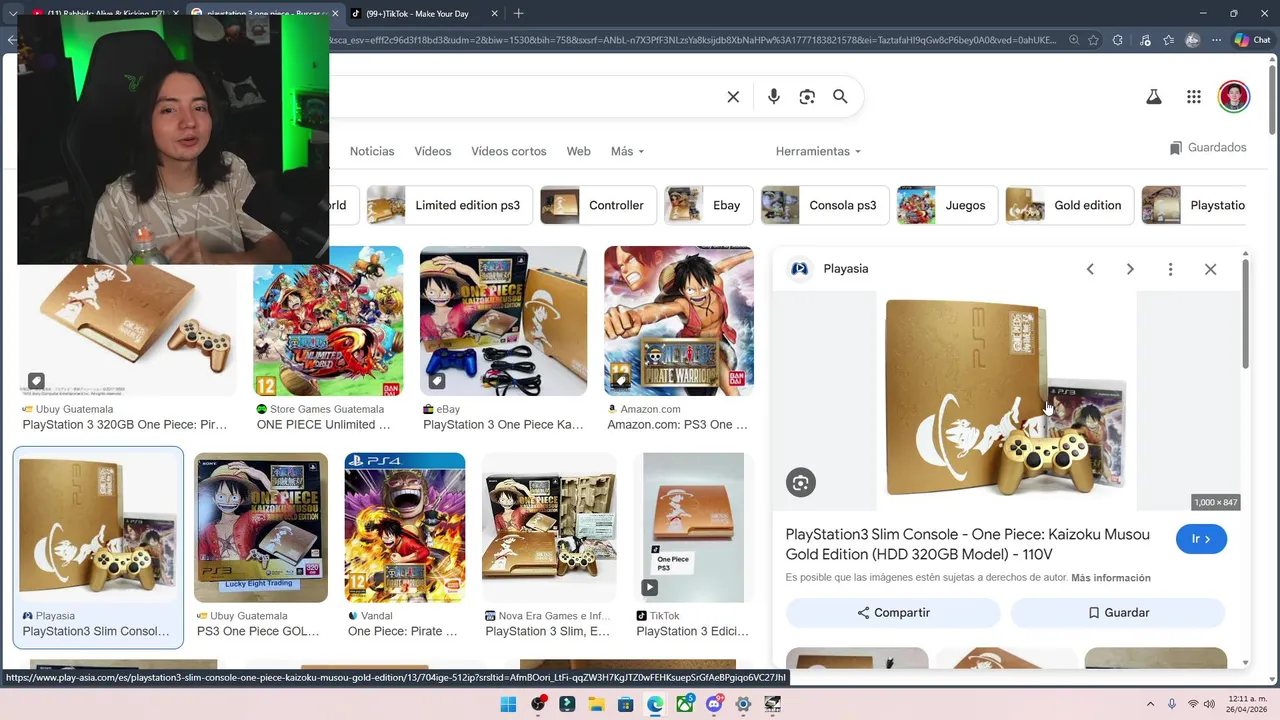Open File Explorer from taskbar
1280x720 pixels.
point(596,705)
